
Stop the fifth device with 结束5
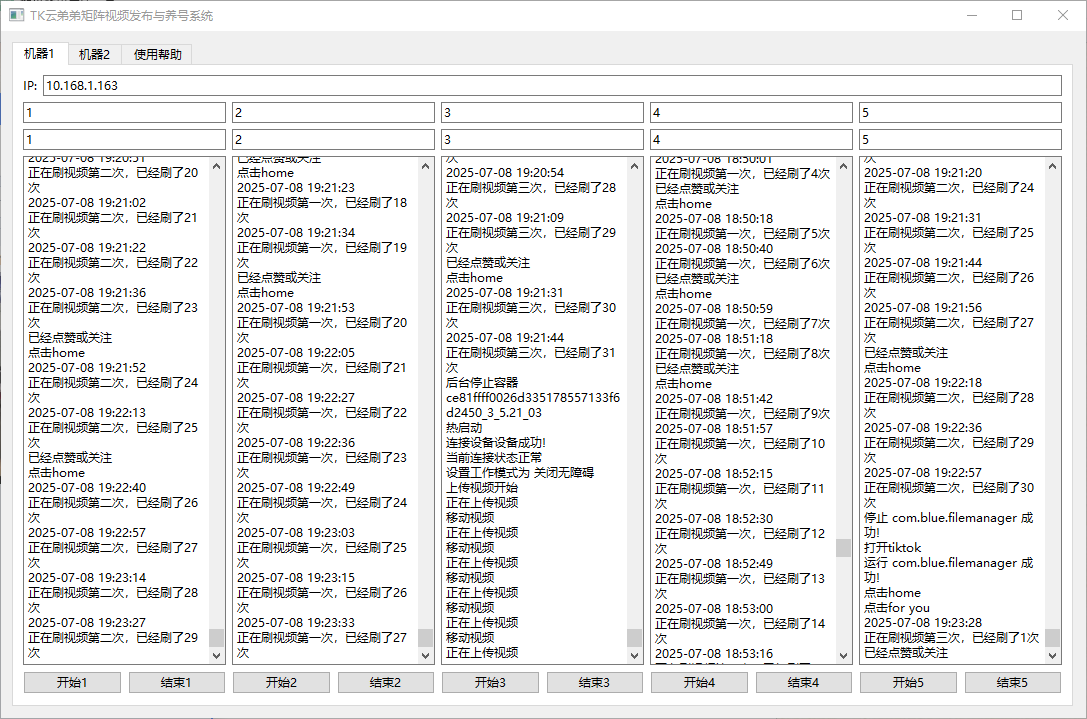tap(1012, 682)
